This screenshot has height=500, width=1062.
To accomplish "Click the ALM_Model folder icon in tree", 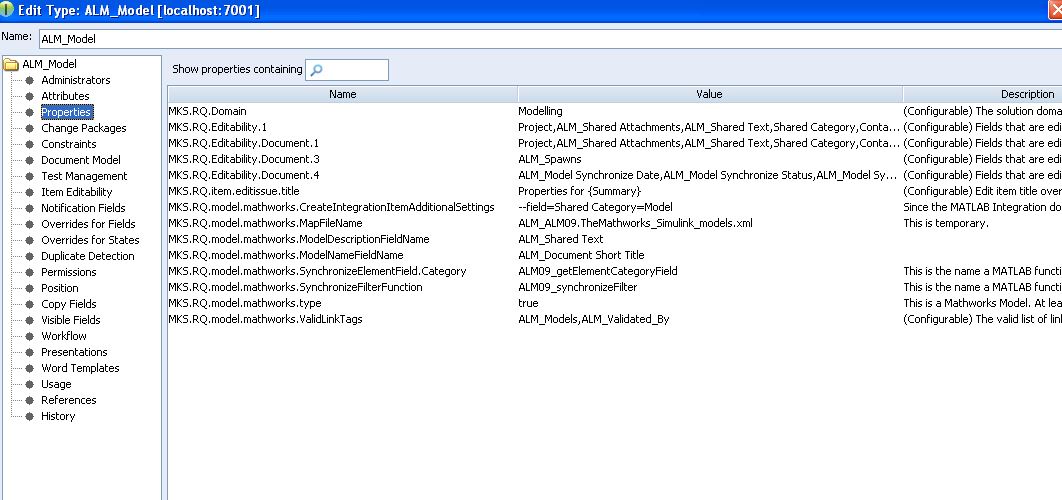I will pyautogui.click(x=11, y=64).
